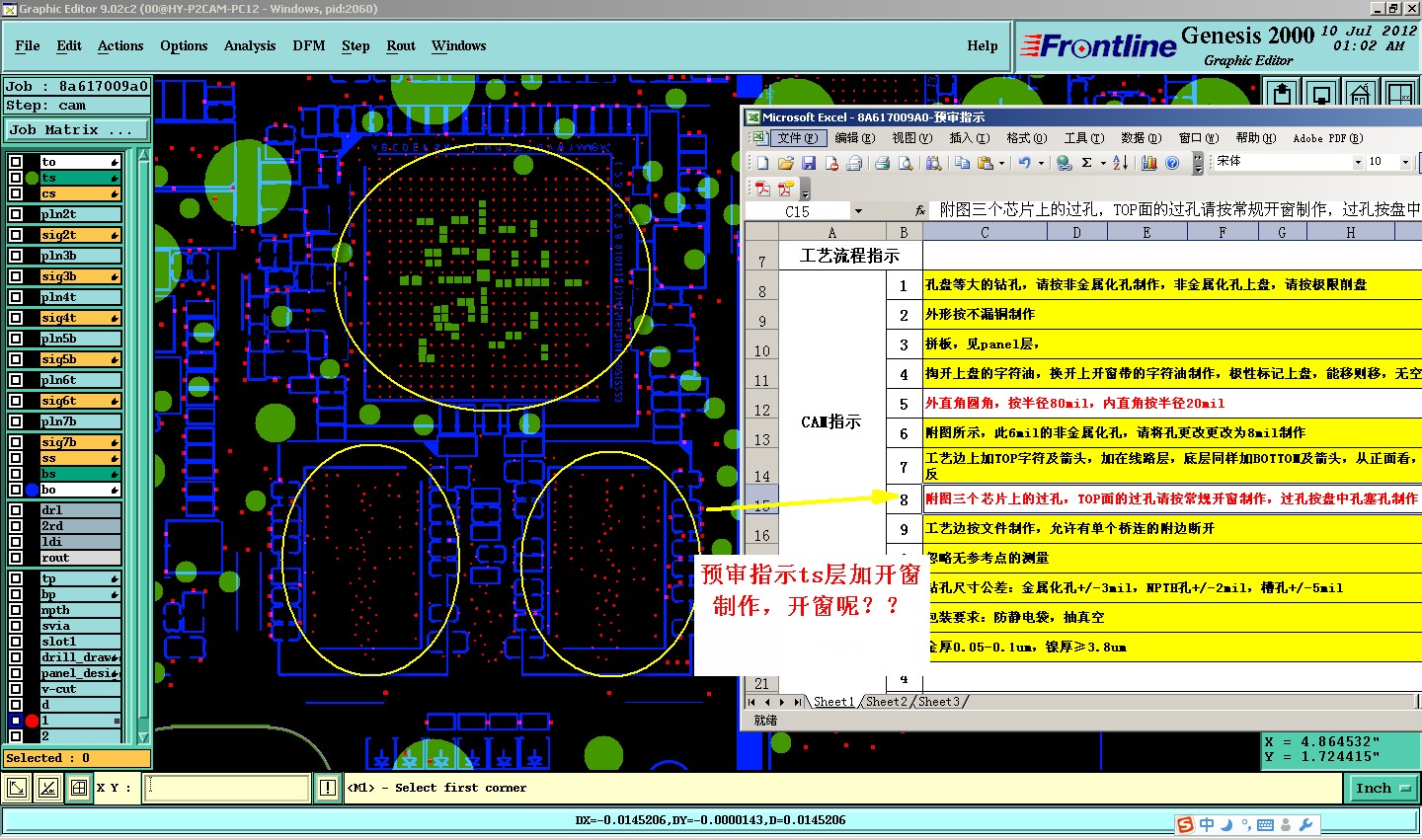Image resolution: width=1422 pixels, height=840 pixels.
Task: Open the Excel 文件(F) menu
Action: [x=796, y=138]
